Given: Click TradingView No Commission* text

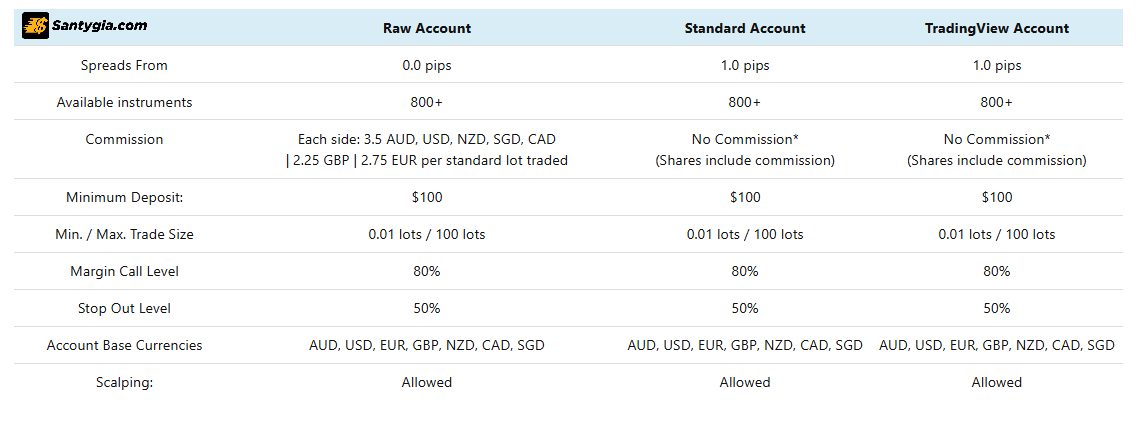Looking at the screenshot, I should tap(997, 139).
